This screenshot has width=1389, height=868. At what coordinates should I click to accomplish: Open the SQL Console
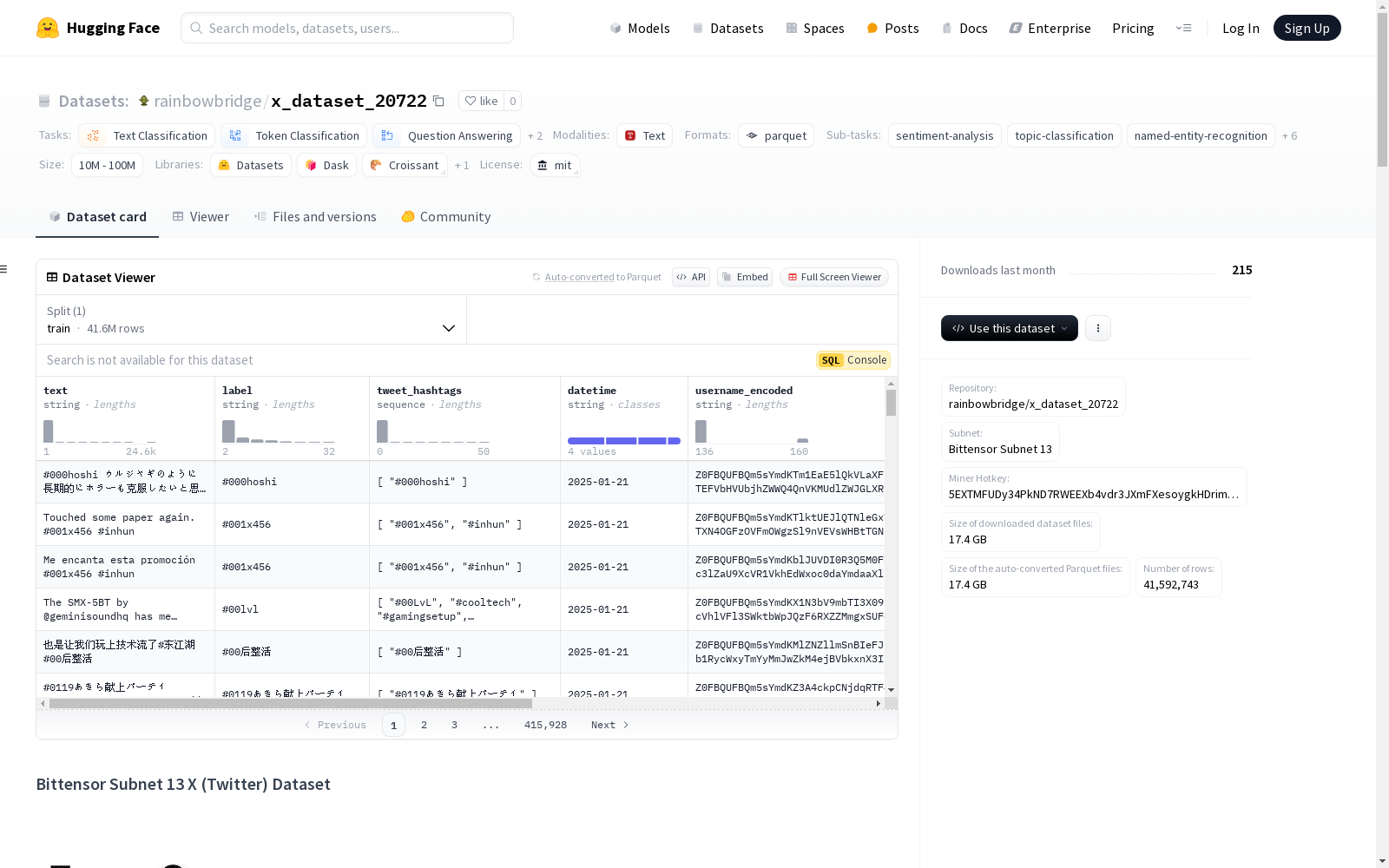pyautogui.click(x=853, y=360)
